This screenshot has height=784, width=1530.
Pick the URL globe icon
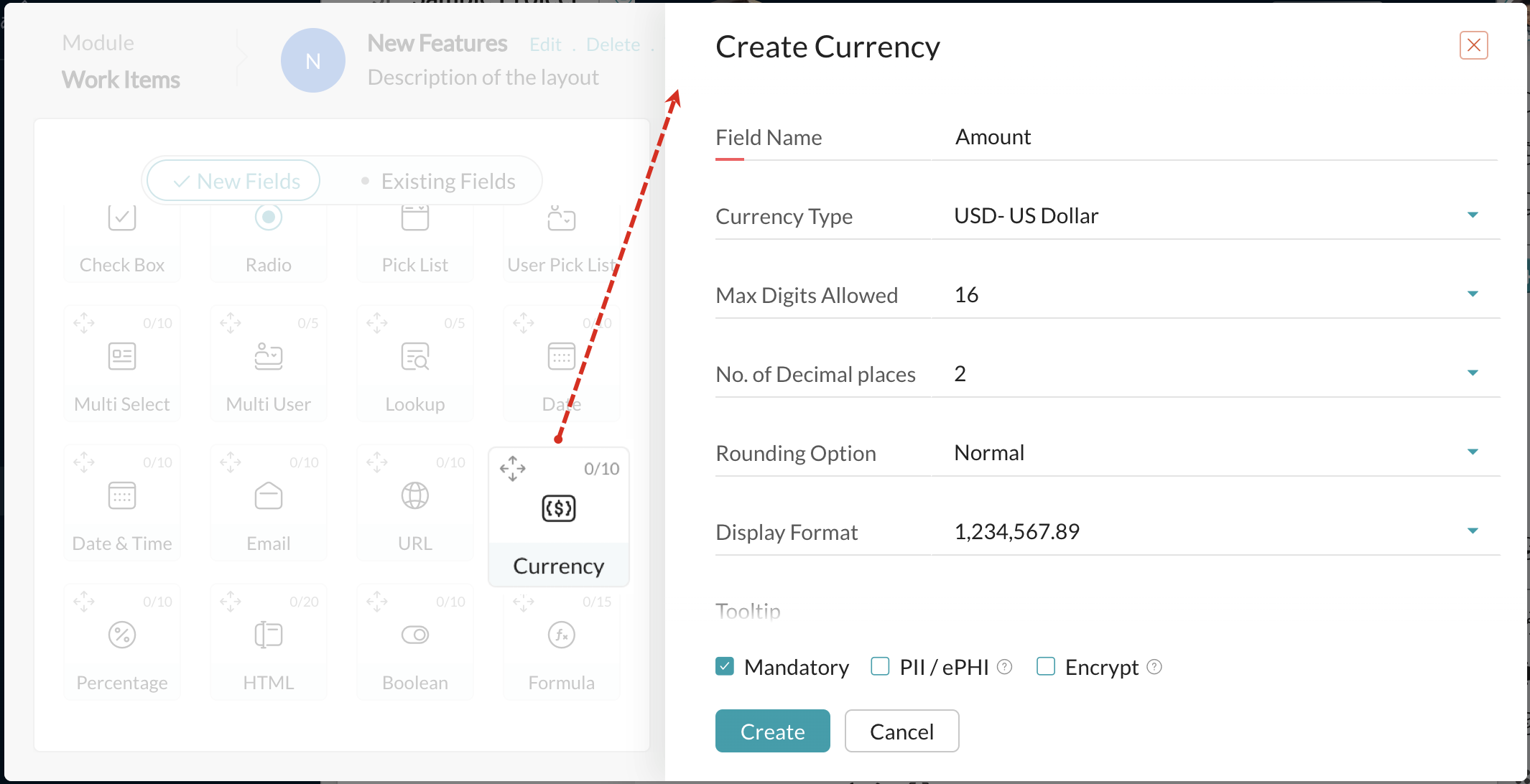pyautogui.click(x=415, y=495)
